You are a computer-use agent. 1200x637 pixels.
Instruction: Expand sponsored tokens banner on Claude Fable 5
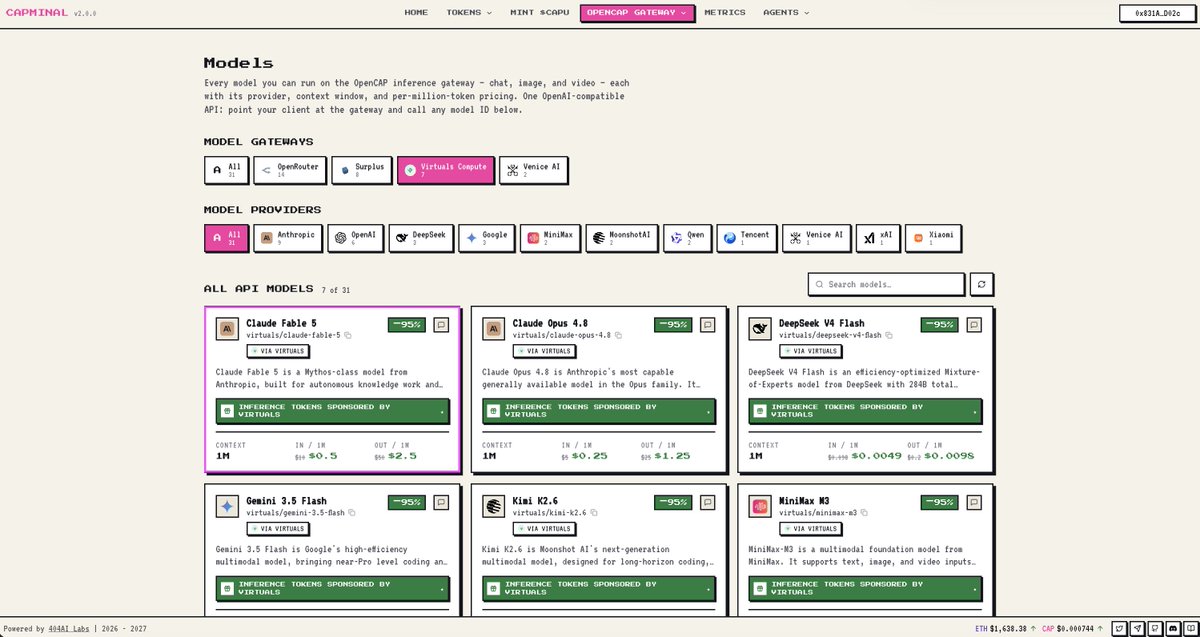(x=333, y=411)
